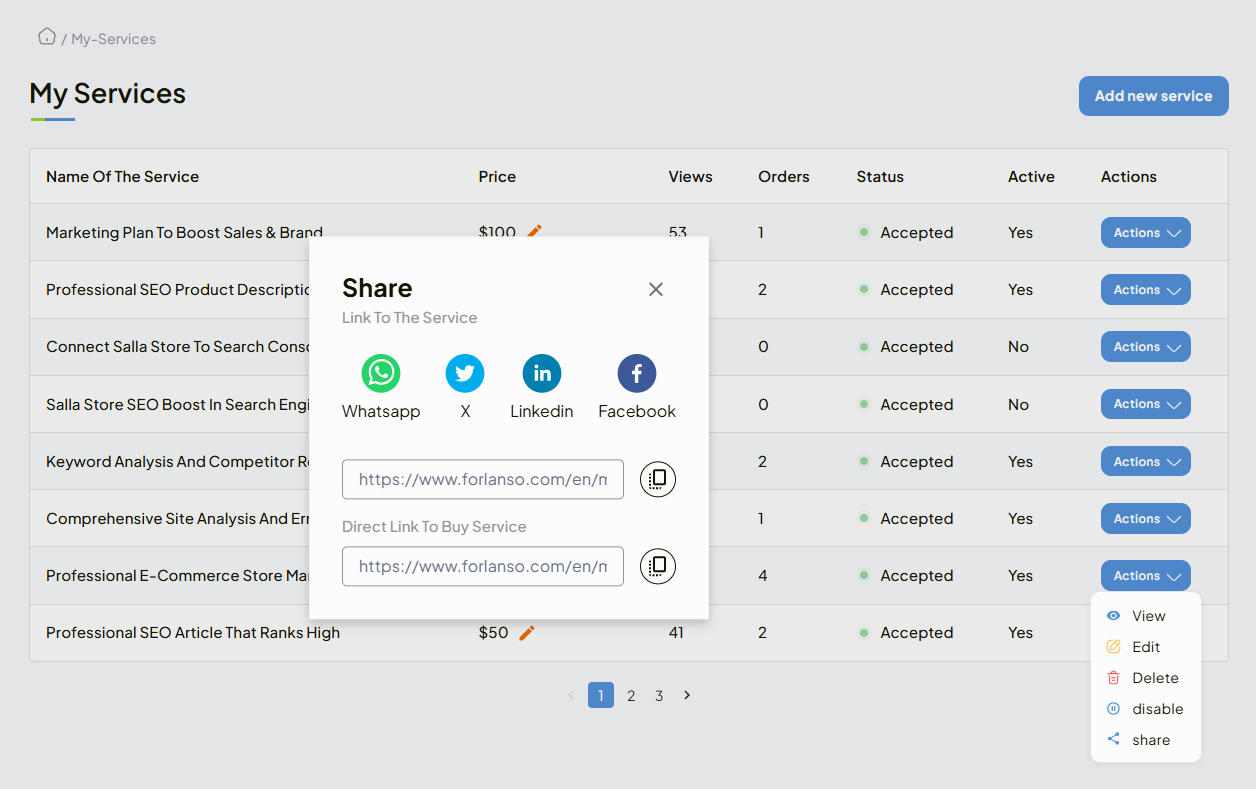
Task: Click the Link To The Service URL field
Action: (x=482, y=479)
